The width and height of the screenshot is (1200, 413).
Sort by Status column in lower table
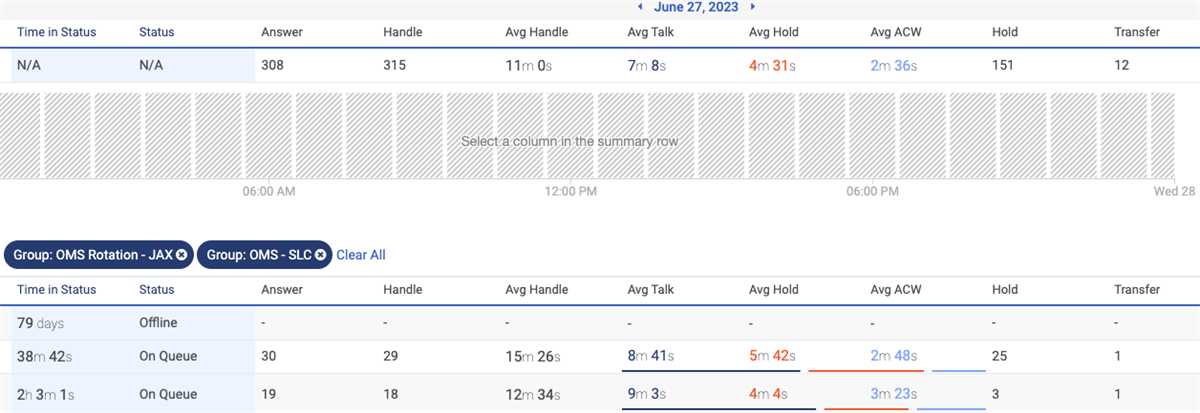click(x=157, y=290)
